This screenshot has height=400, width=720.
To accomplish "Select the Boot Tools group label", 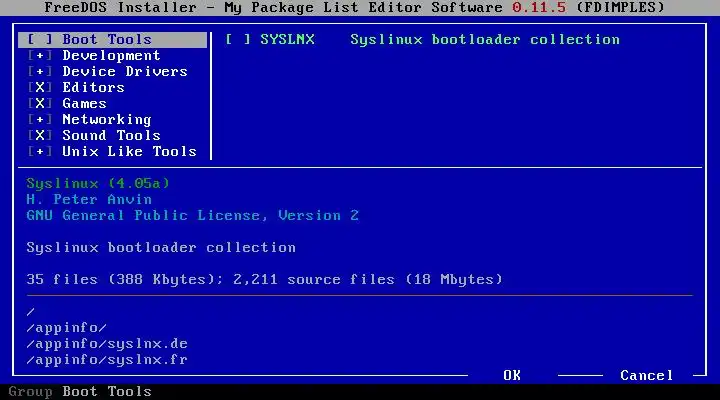I will [x=107, y=39].
